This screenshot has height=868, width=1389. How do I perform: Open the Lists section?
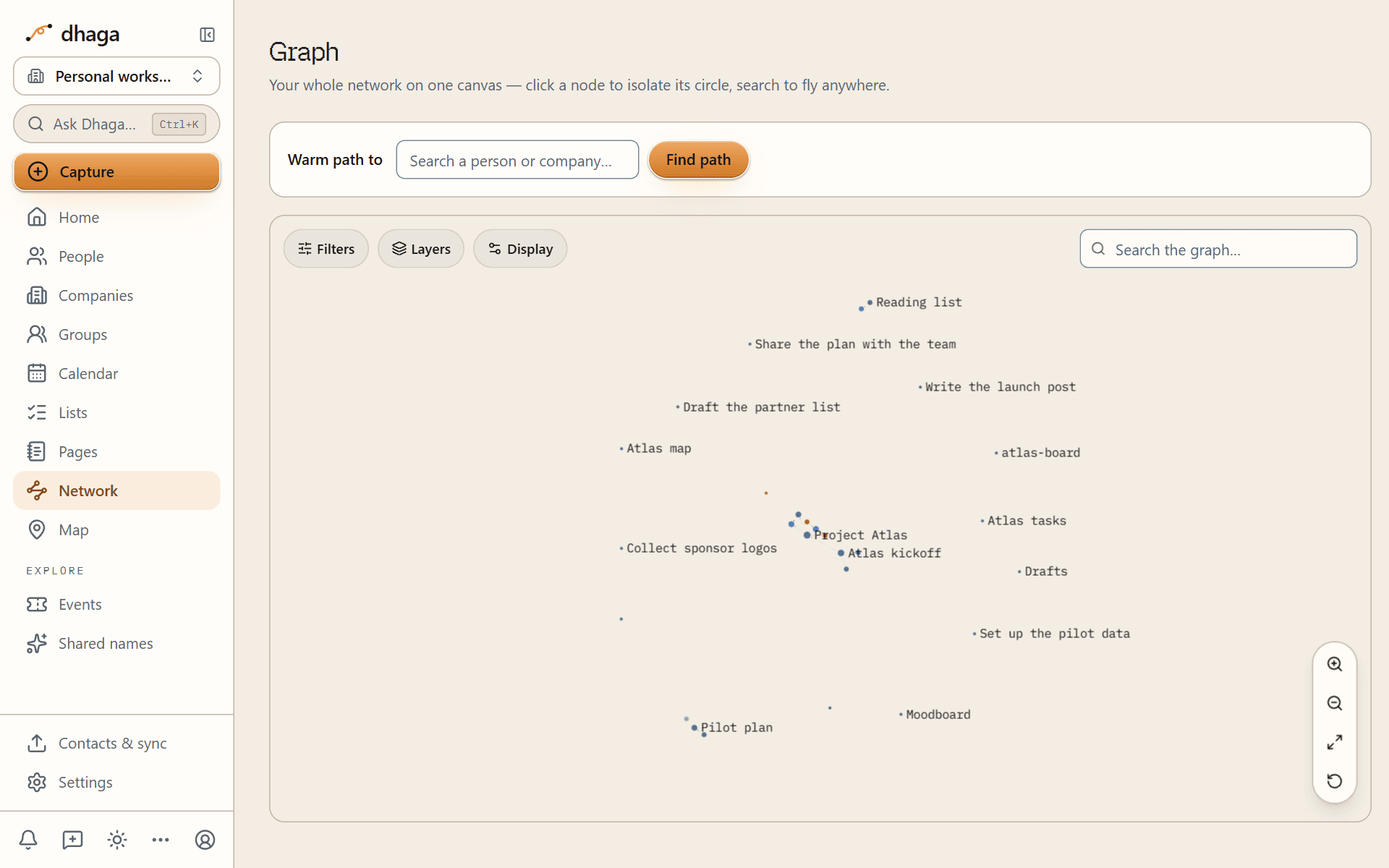[x=116, y=412]
